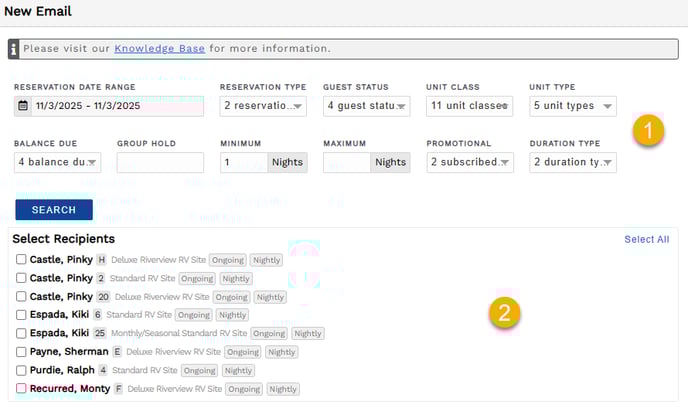The width and height of the screenshot is (688, 408).
Task: Expand the Duration Type dropdown
Action: pos(573,162)
